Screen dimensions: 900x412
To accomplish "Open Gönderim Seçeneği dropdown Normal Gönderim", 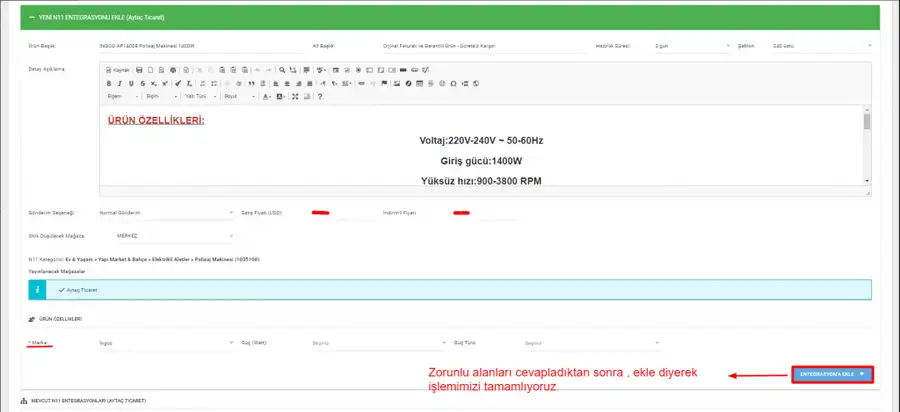I will tap(166, 213).
